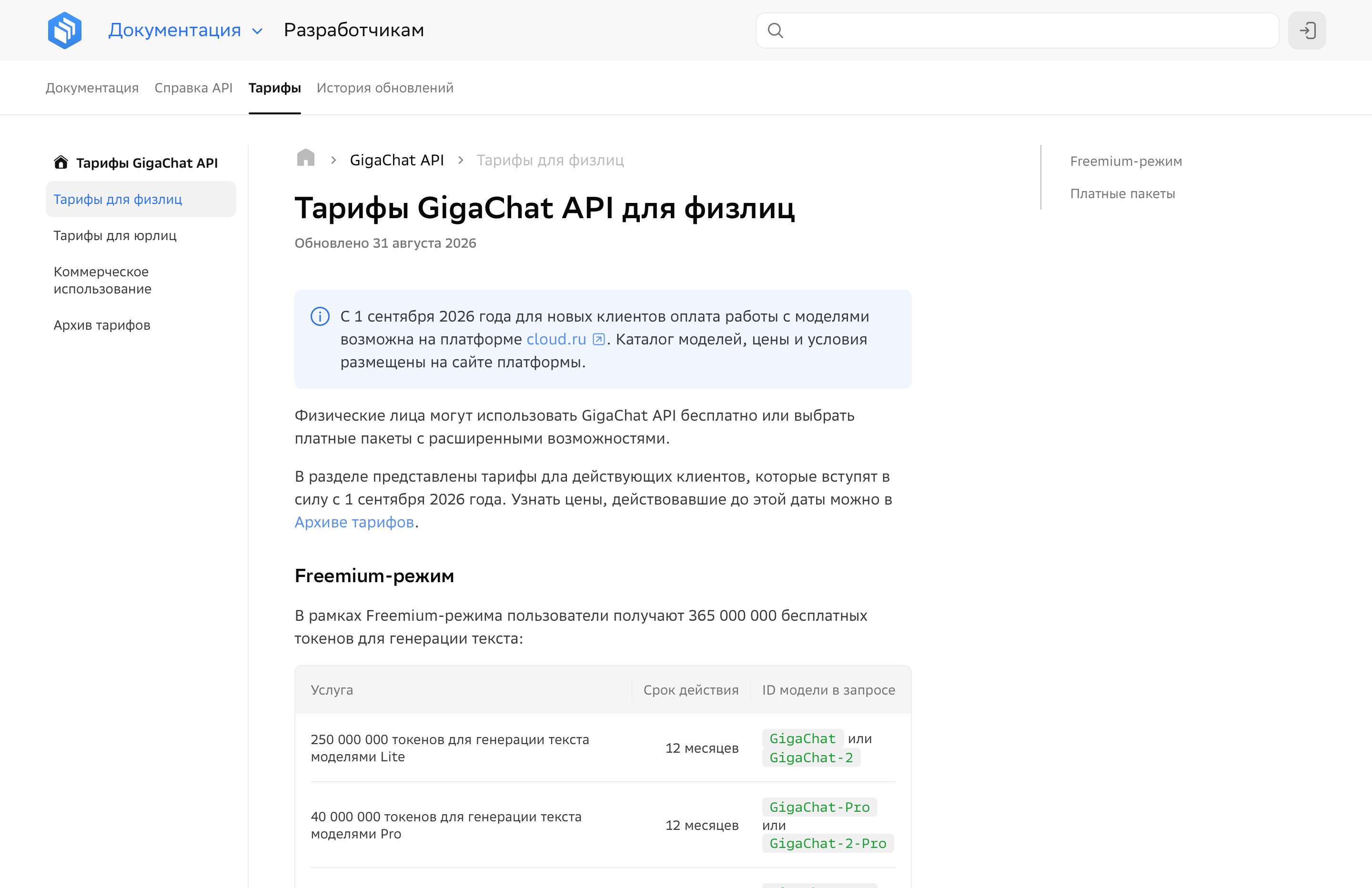Click the Срок действия column header

(691, 690)
